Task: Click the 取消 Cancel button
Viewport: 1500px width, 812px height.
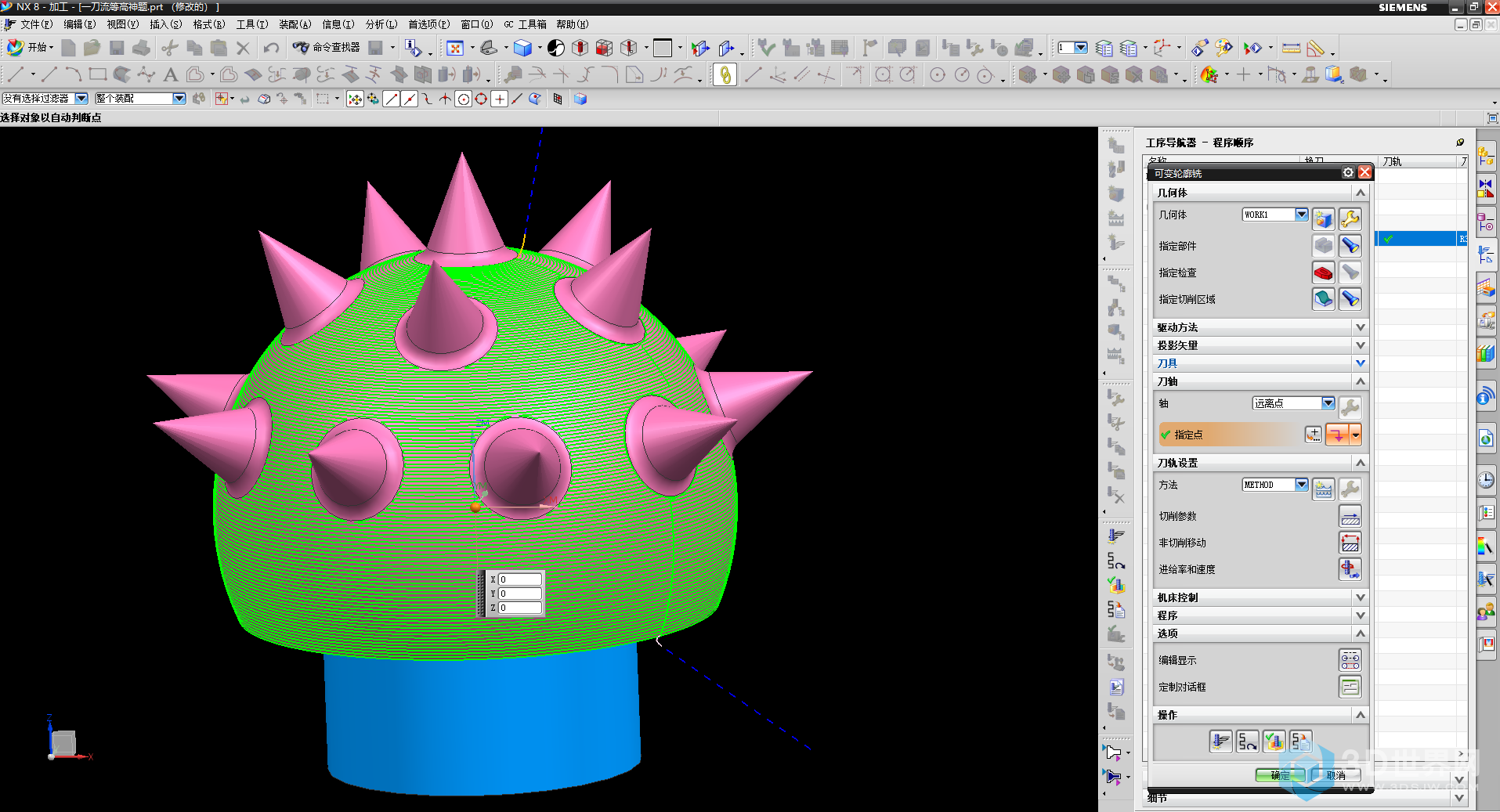Action: click(x=1336, y=775)
